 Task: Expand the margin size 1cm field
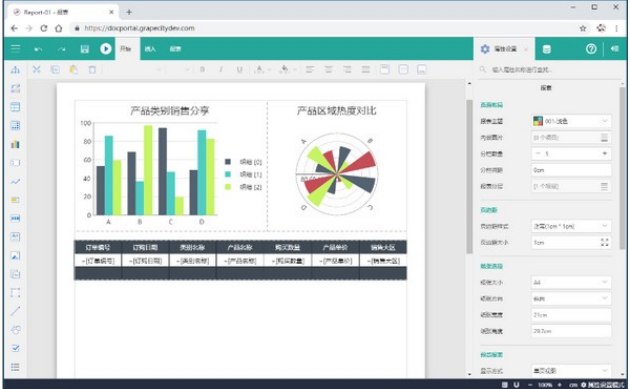604,242
